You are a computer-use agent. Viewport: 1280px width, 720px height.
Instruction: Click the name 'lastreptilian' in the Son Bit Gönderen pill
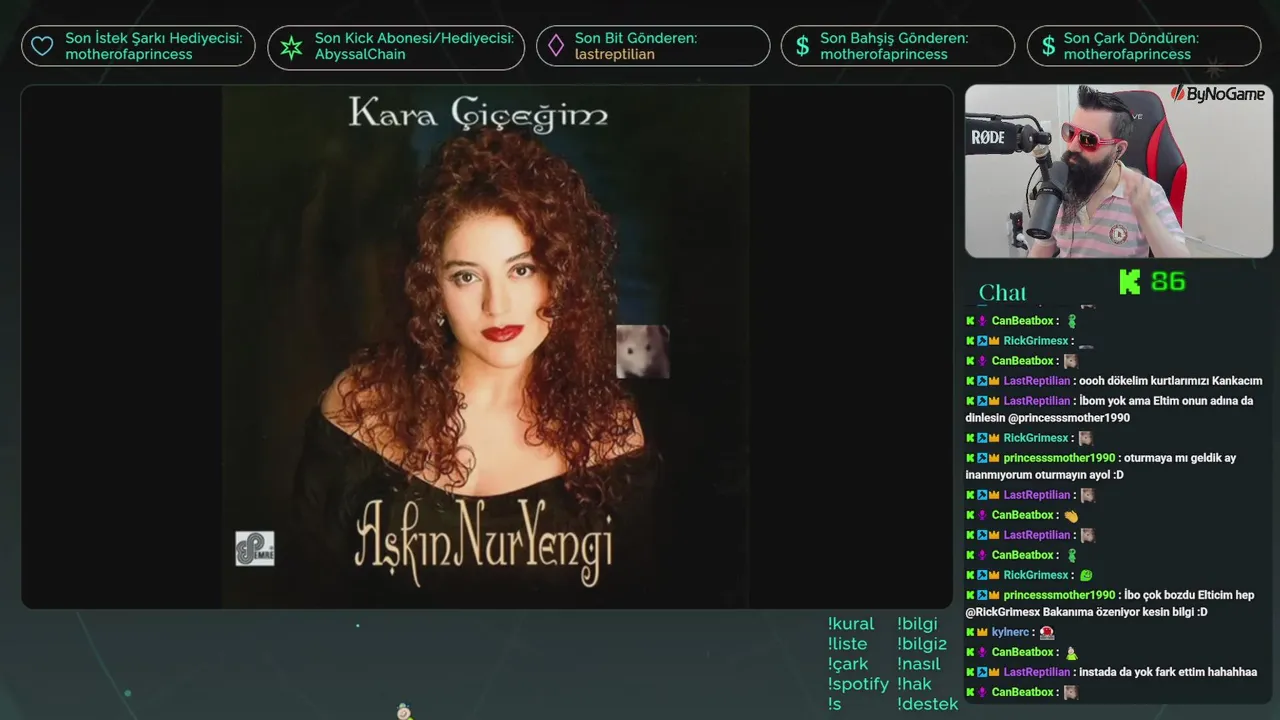click(x=614, y=54)
